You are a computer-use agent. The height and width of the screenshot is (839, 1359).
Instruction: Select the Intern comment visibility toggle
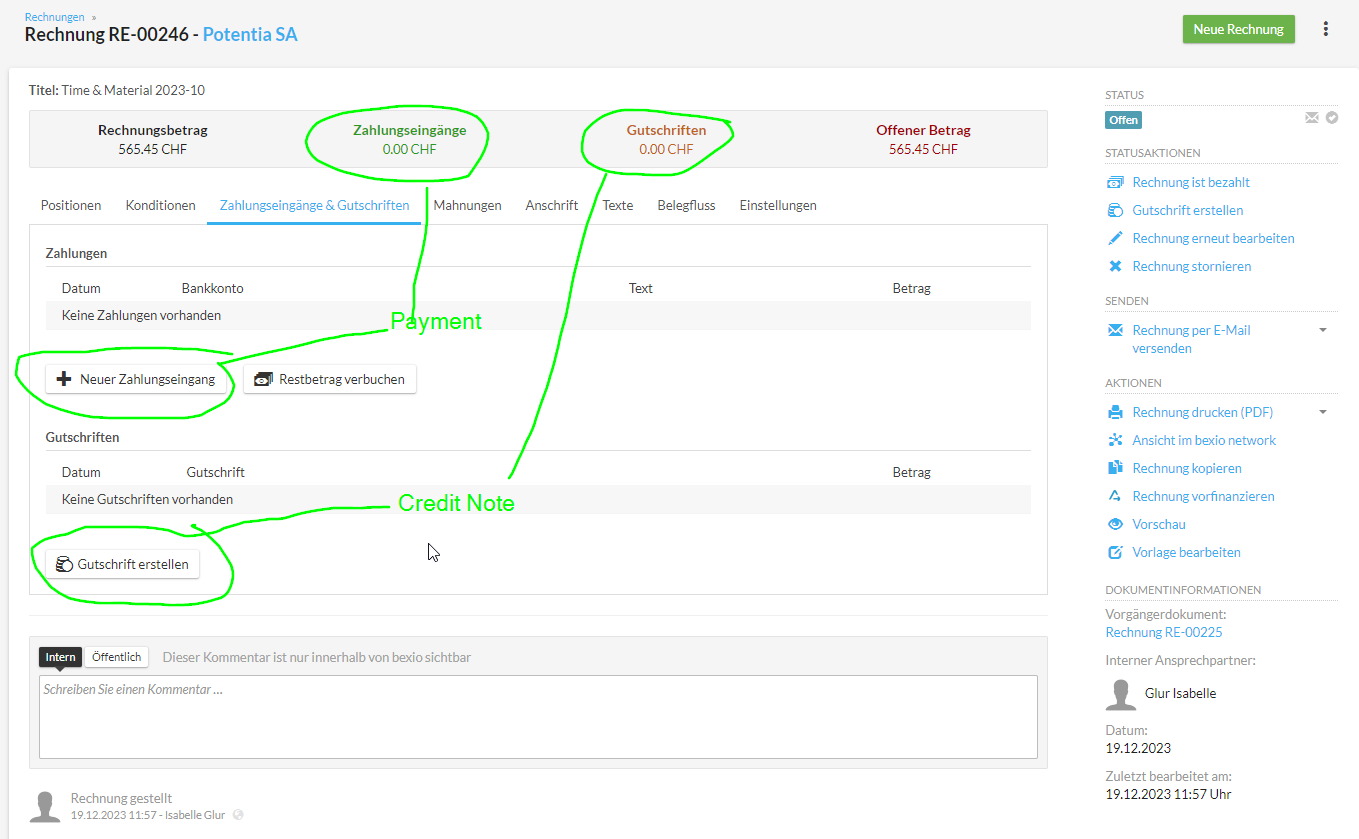(x=60, y=657)
